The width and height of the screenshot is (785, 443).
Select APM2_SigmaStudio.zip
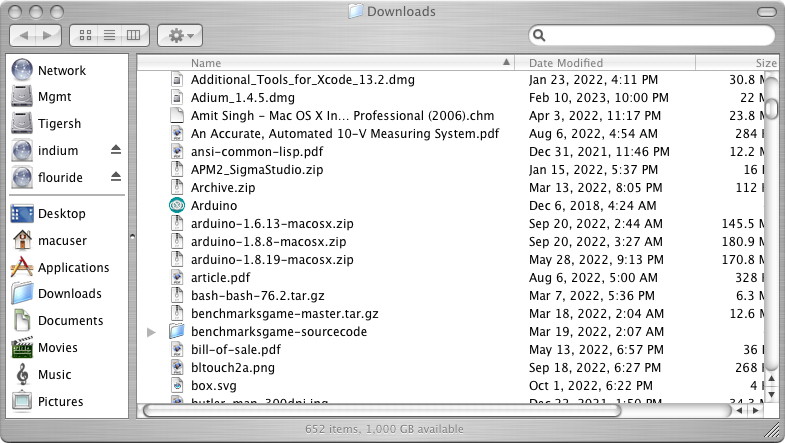pyautogui.click(x=257, y=170)
